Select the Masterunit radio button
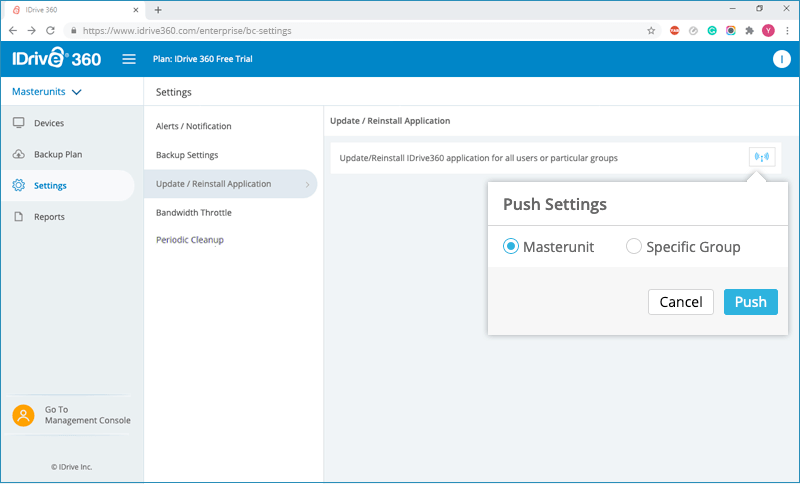The height and width of the screenshot is (484, 800). (511, 246)
